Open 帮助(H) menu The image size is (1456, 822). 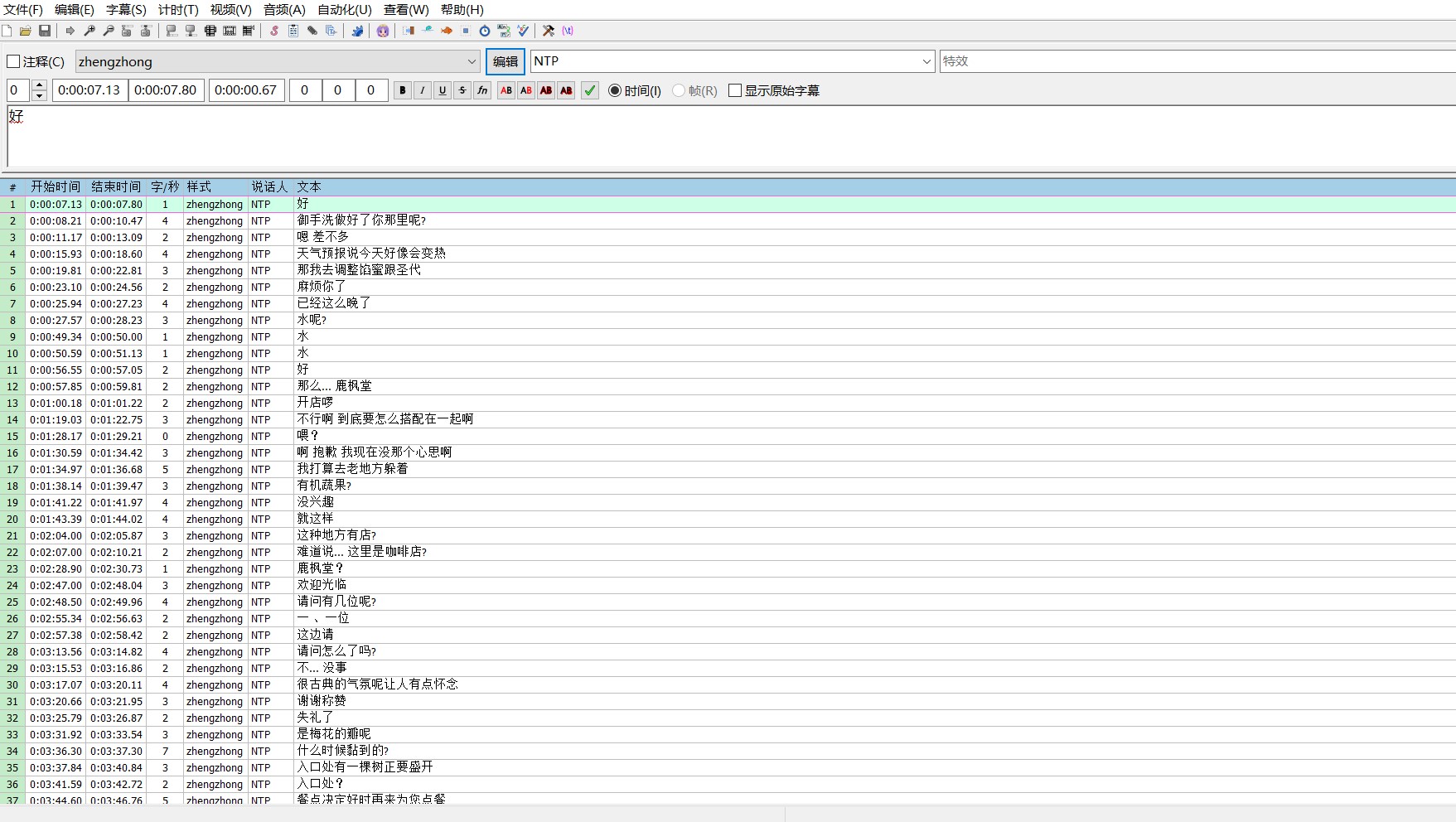(462, 10)
